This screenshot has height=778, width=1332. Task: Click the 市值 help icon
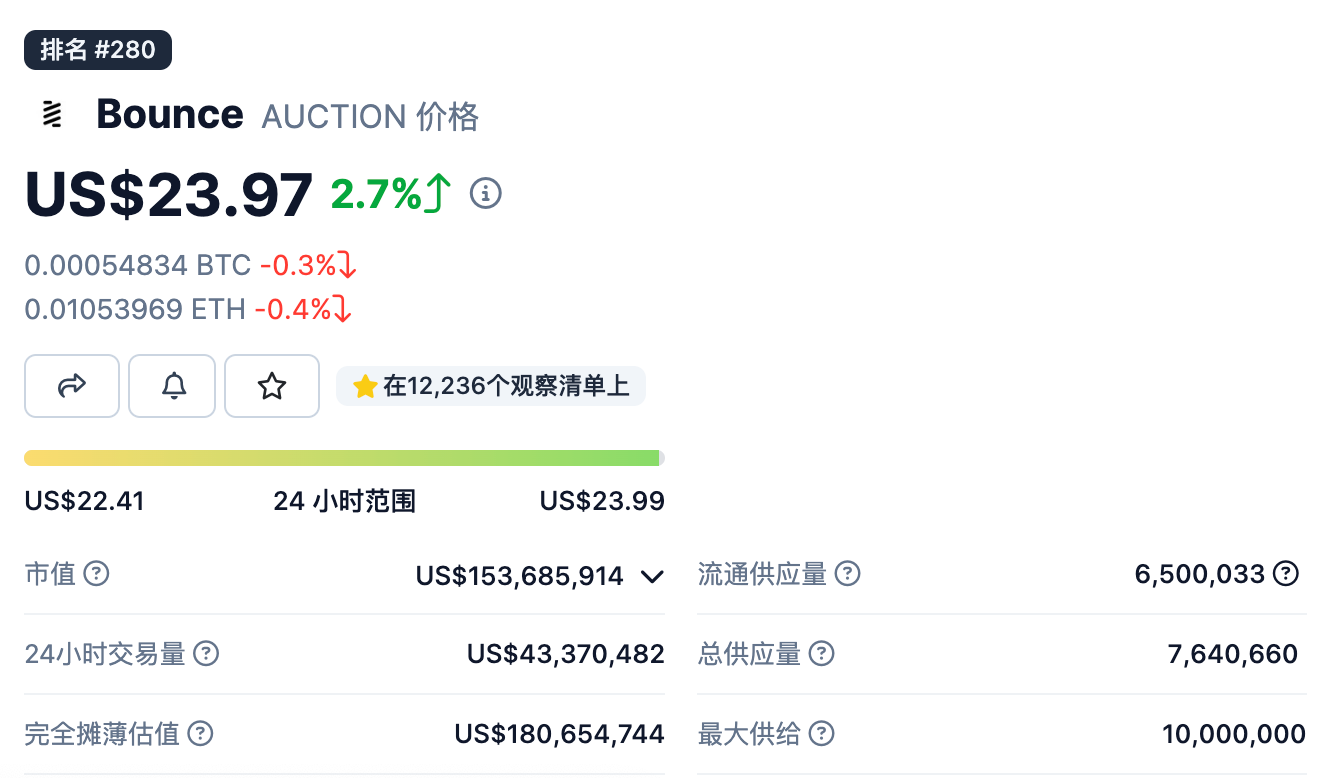pos(96,574)
